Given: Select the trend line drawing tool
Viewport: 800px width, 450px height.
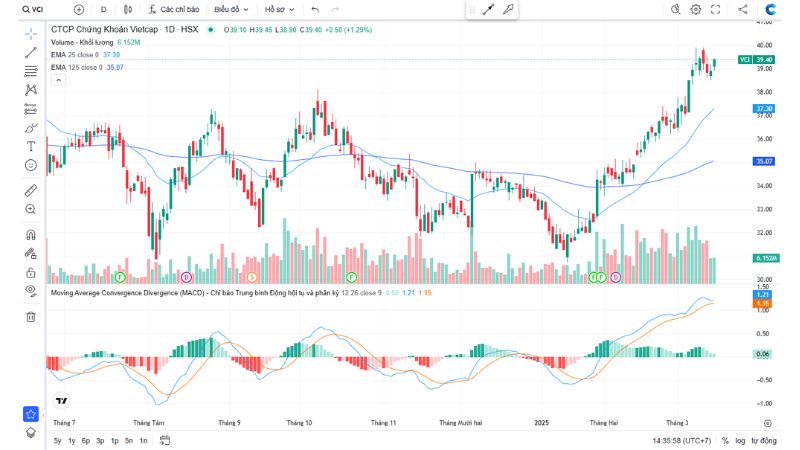Looking at the screenshot, I should tap(31, 51).
